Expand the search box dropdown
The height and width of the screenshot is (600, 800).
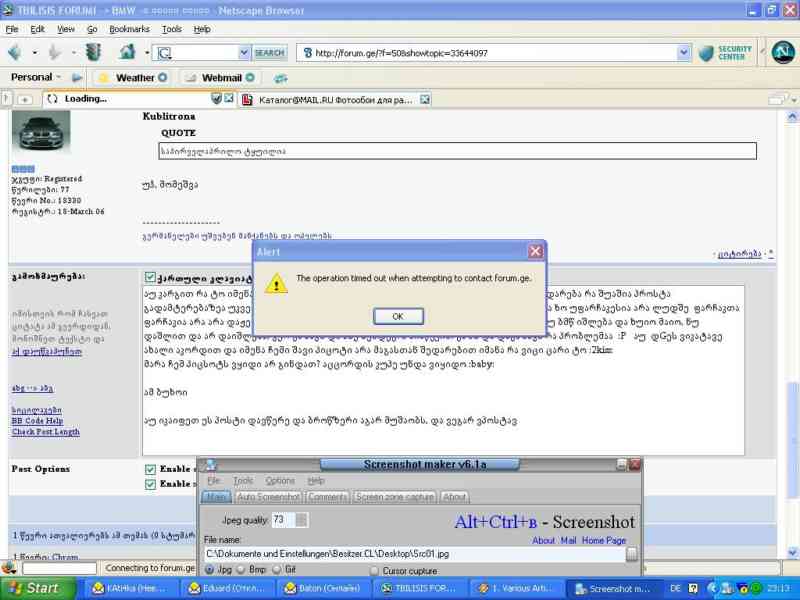click(244, 52)
